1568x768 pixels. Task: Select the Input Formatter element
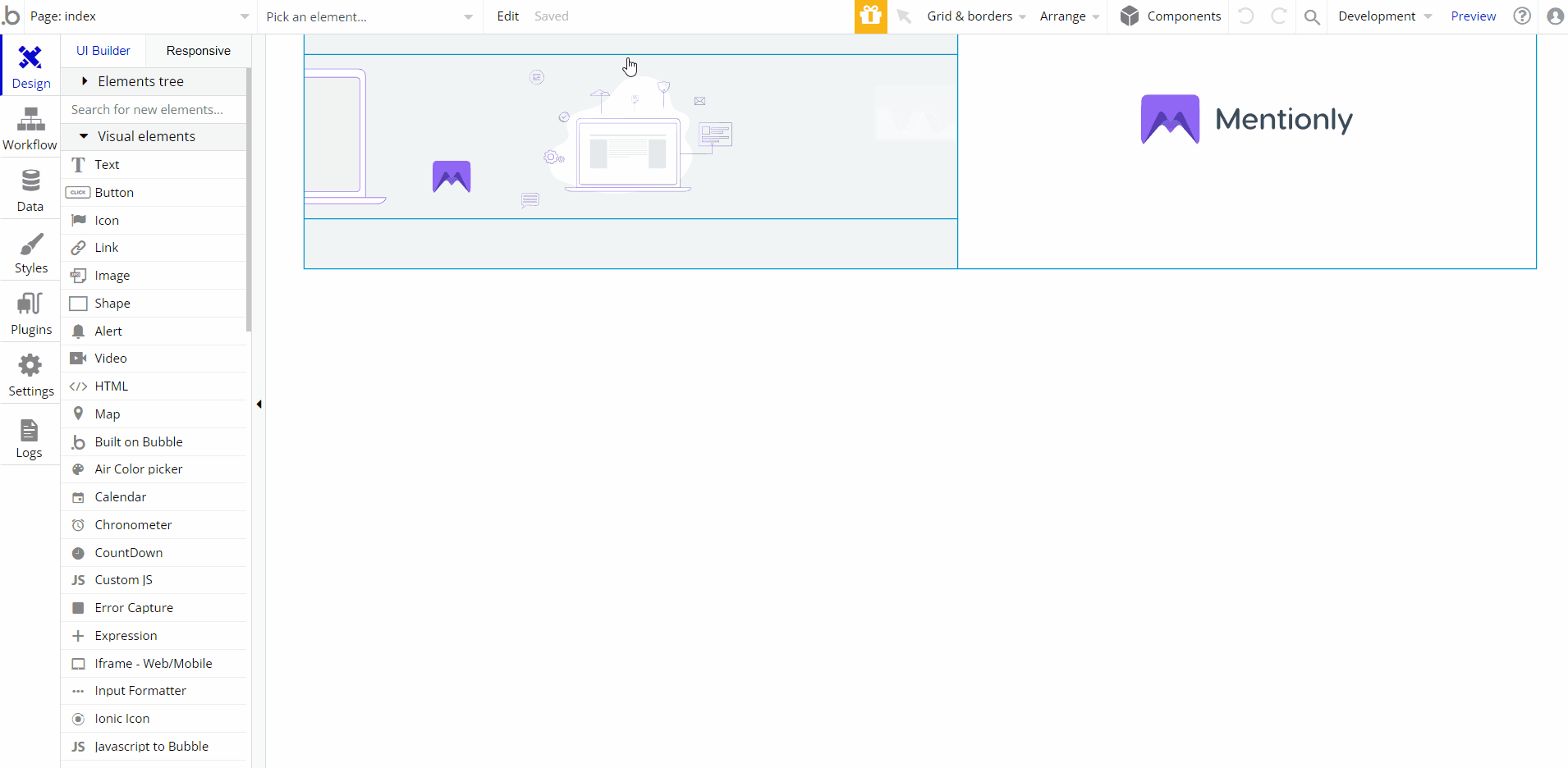click(154, 691)
